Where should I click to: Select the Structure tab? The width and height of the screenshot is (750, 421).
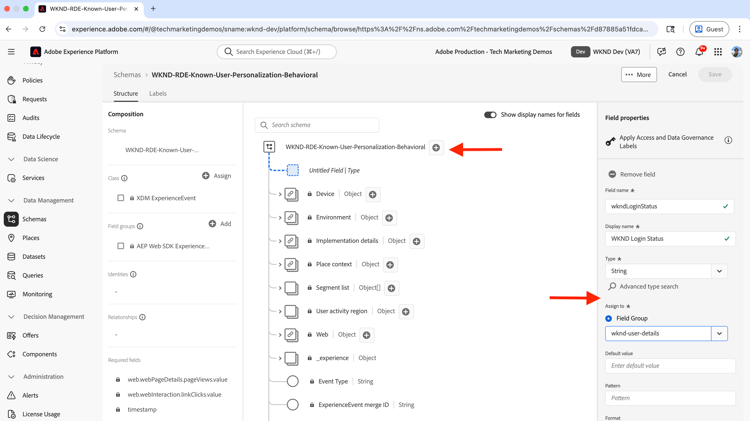[x=126, y=94]
